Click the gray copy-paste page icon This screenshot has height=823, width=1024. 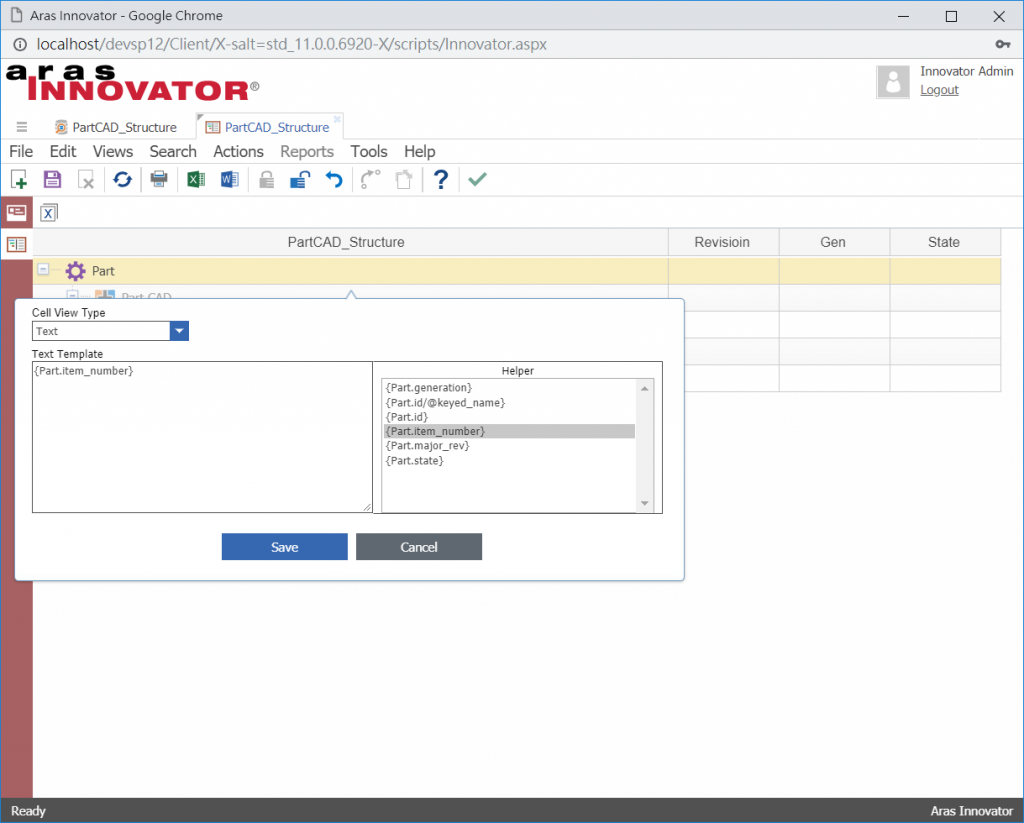[x=404, y=179]
